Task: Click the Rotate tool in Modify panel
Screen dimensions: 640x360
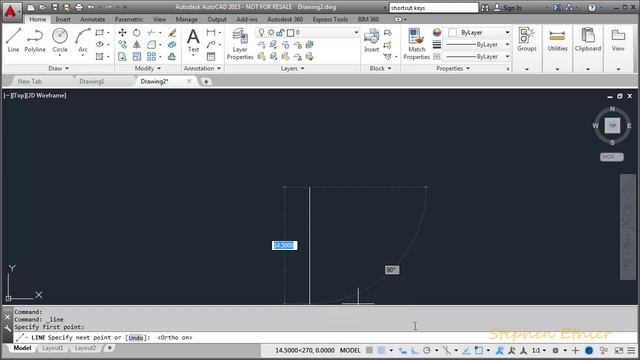Action: [x=137, y=33]
